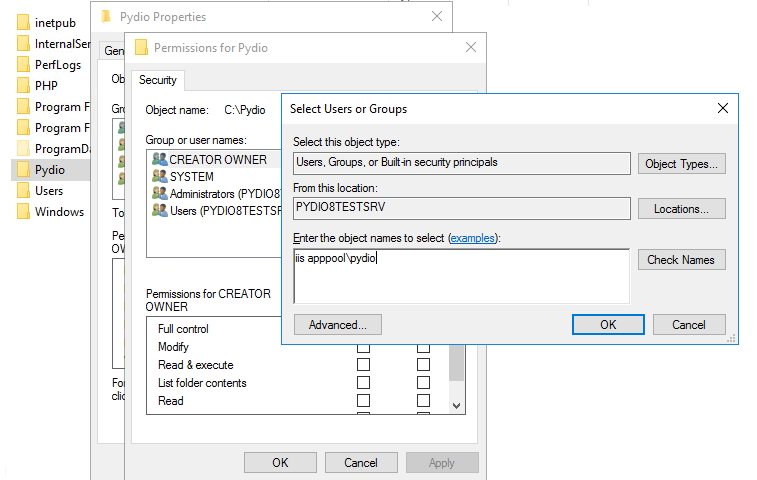Click OK in Permissions for Pydio
The height and width of the screenshot is (480, 757).
pyautogui.click(x=280, y=463)
